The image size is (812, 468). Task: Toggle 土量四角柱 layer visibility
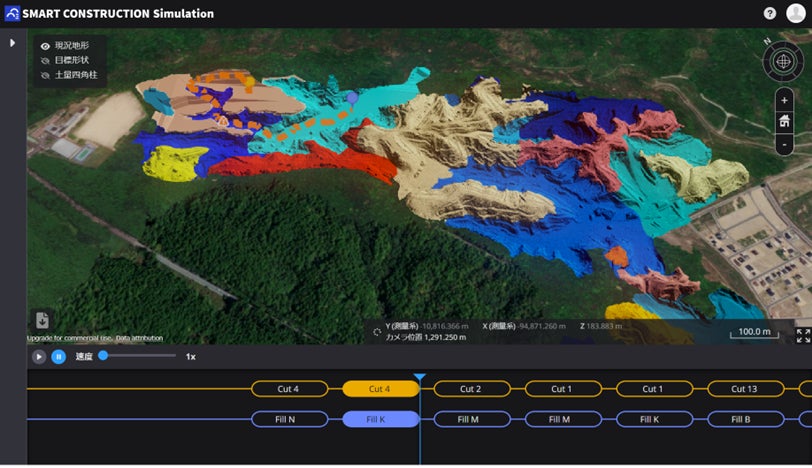45,76
